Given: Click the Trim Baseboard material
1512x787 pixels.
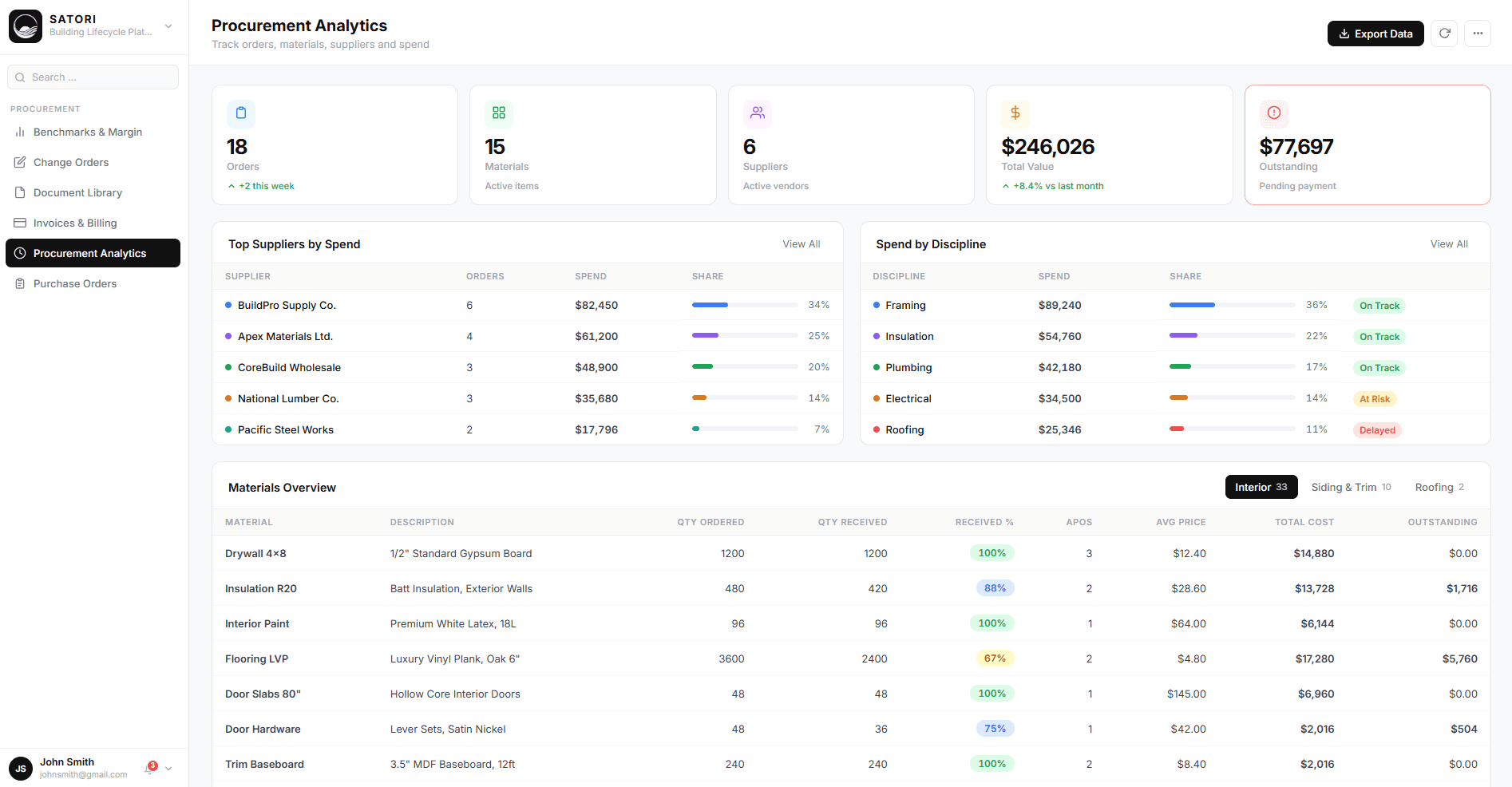Looking at the screenshot, I should (264, 764).
